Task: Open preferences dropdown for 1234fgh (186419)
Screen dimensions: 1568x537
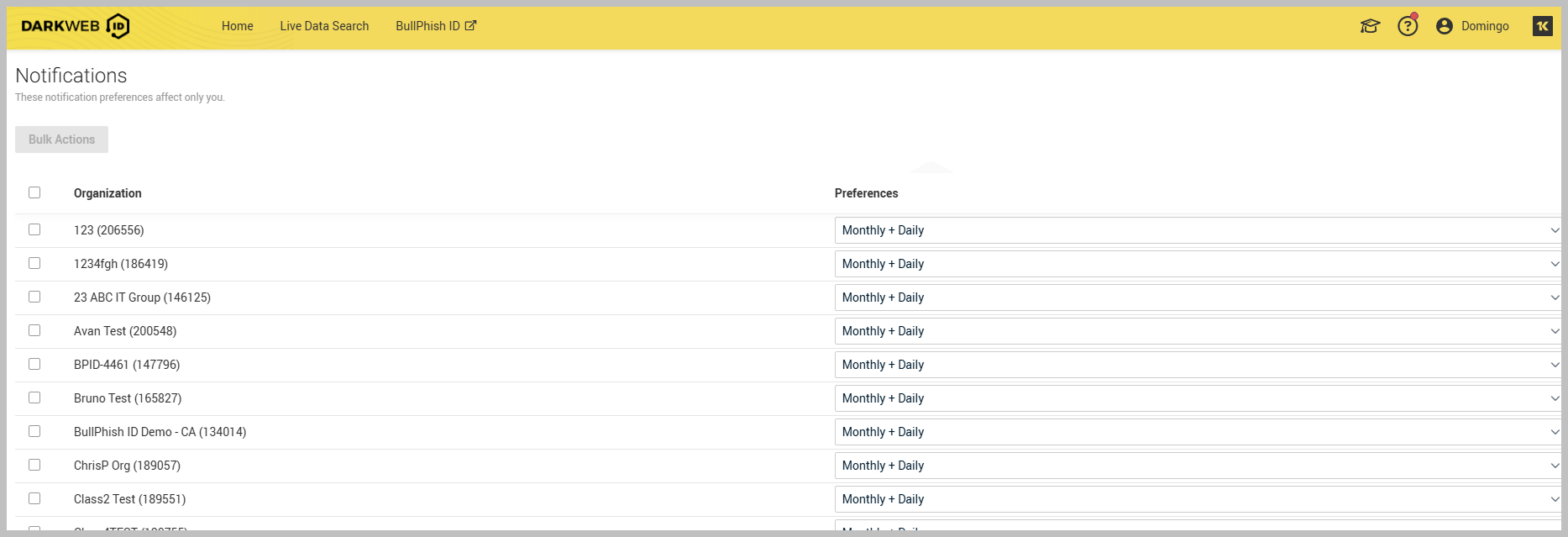Action: (x=1197, y=264)
